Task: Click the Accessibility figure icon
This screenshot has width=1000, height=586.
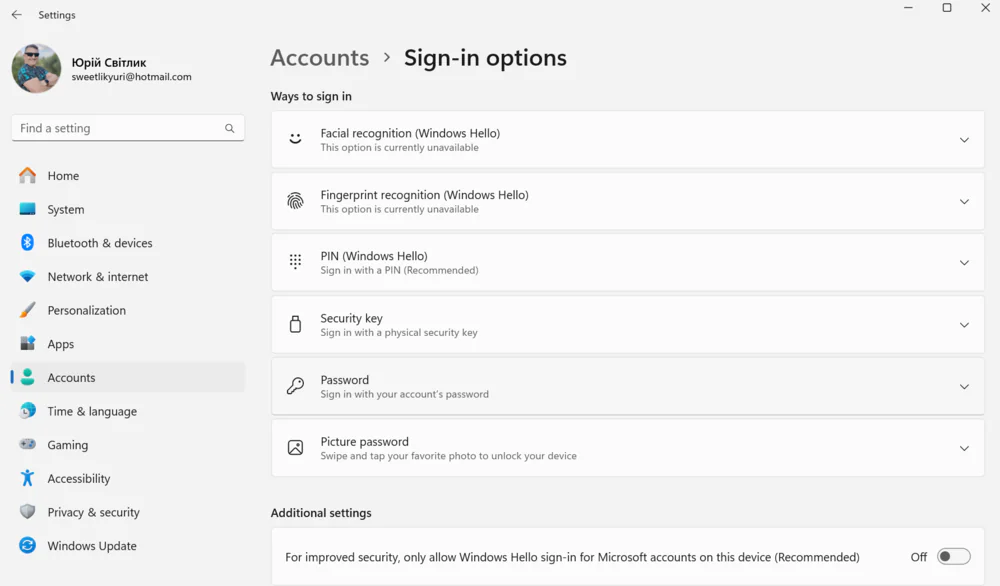Action: coord(27,478)
